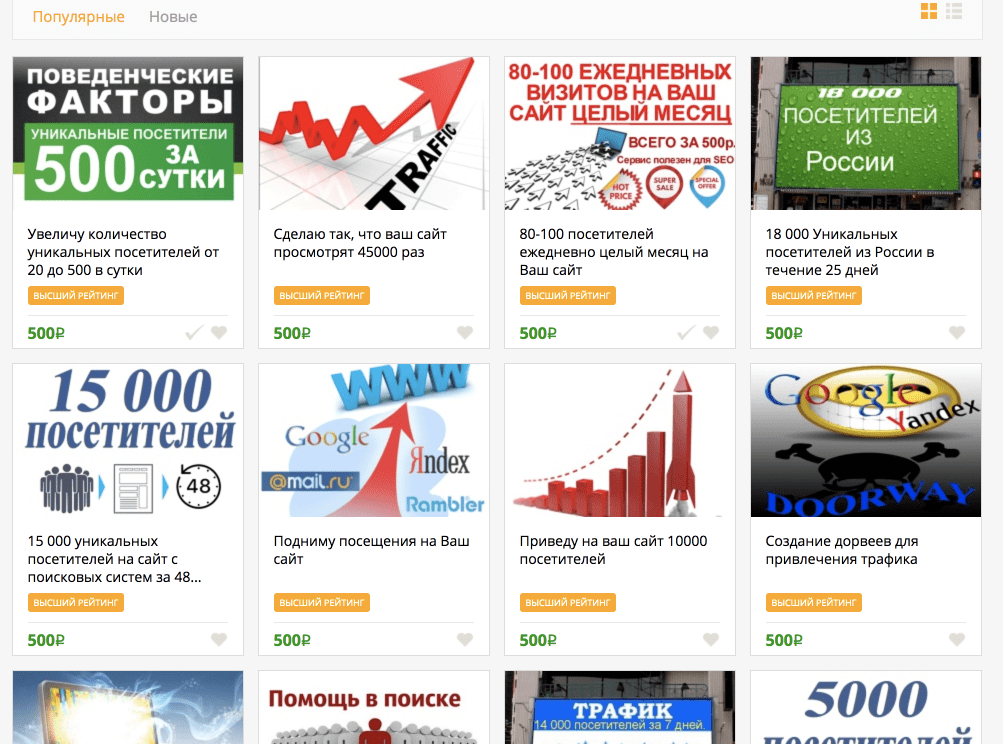Switch to list view layout icon
The height and width of the screenshot is (744, 1003).
pos(954,11)
